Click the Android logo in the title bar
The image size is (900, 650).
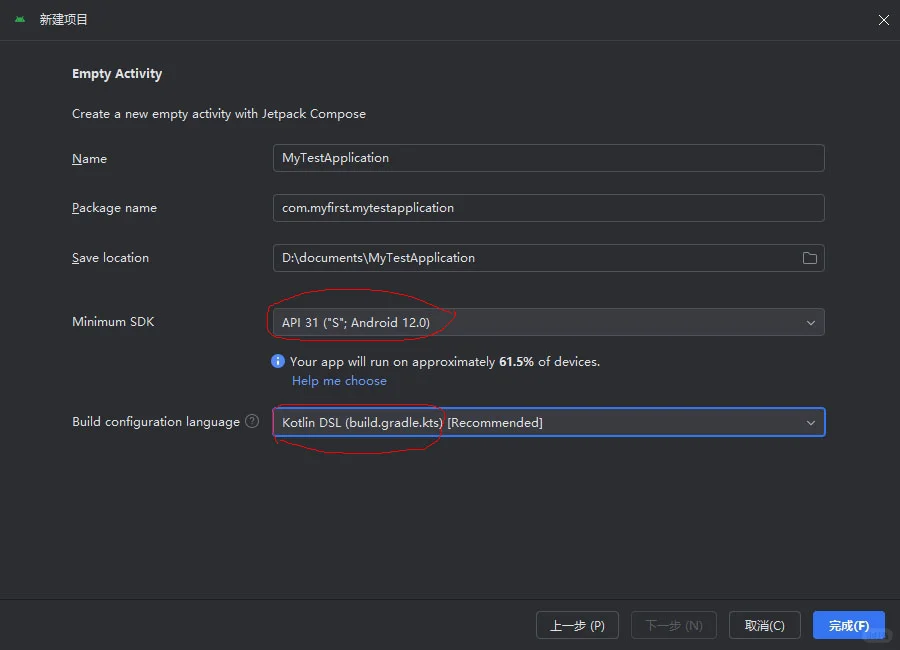[x=20, y=20]
